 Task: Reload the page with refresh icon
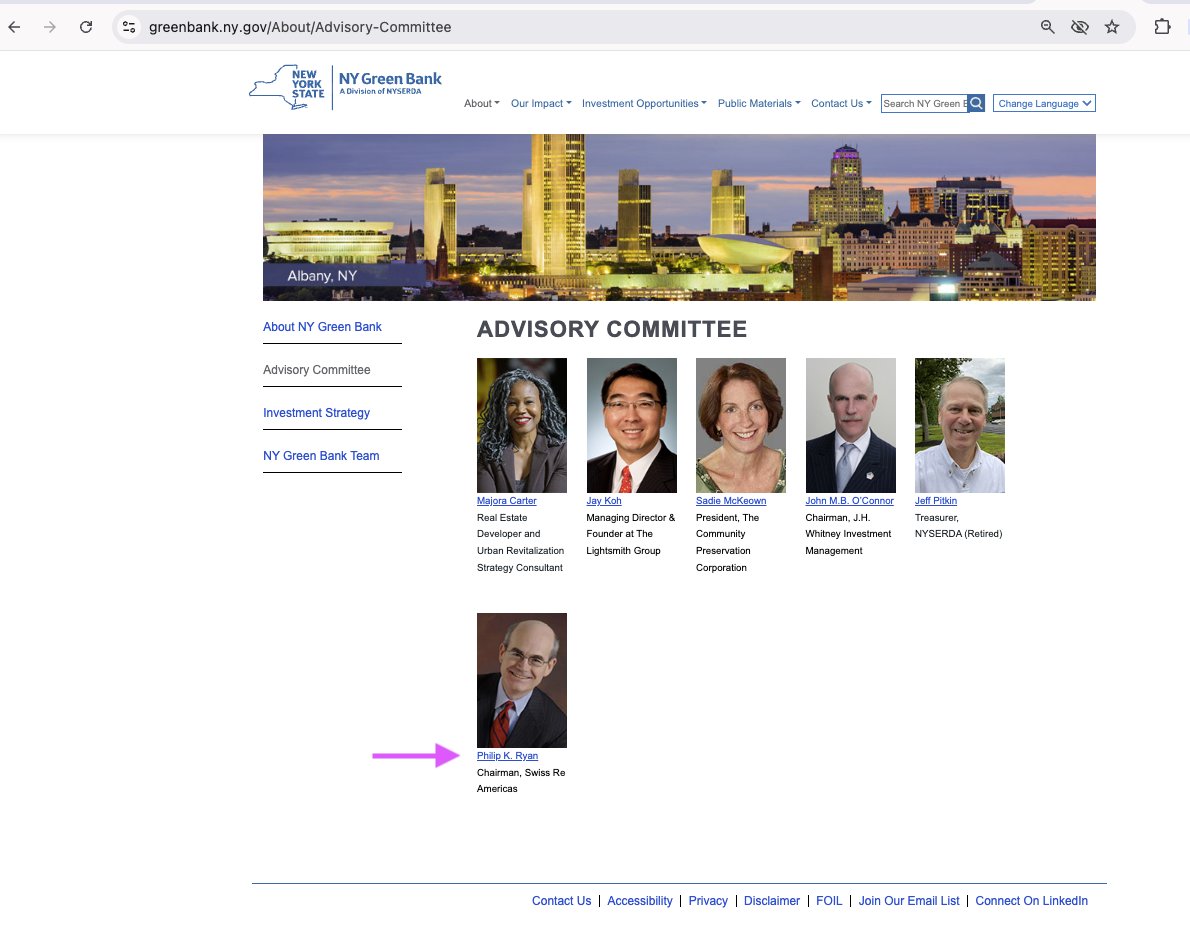(86, 27)
